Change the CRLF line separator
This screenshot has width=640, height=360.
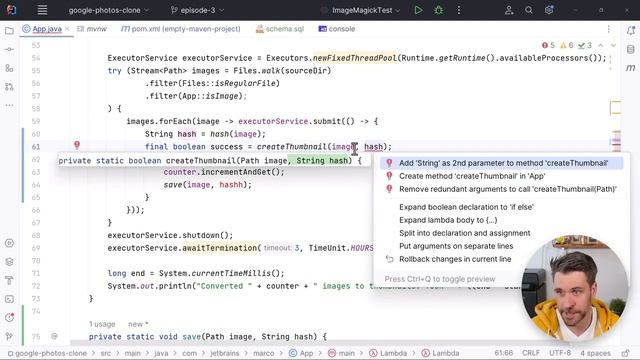coord(531,353)
